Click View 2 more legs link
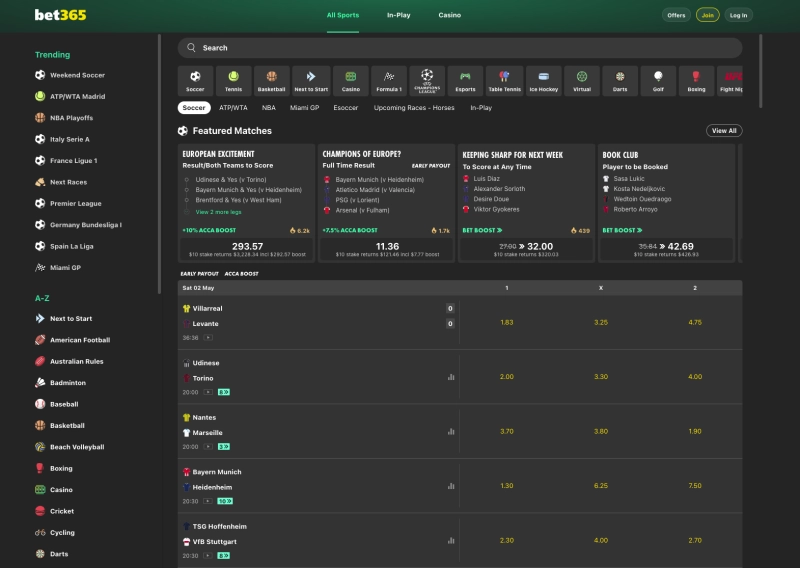Image resolution: width=800 pixels, height=568 pixels. pos(218,212)
